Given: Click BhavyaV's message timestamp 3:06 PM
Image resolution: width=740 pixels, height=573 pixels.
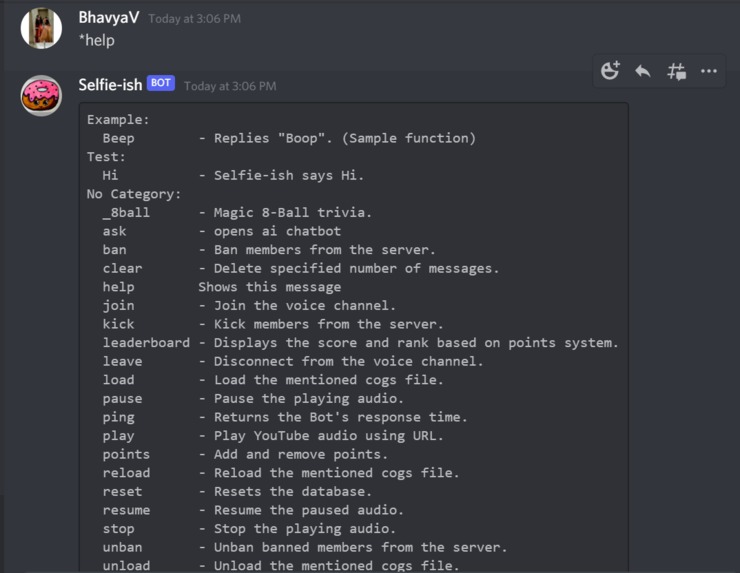Looking at the screenshot, I should click(x=194, y=18).
